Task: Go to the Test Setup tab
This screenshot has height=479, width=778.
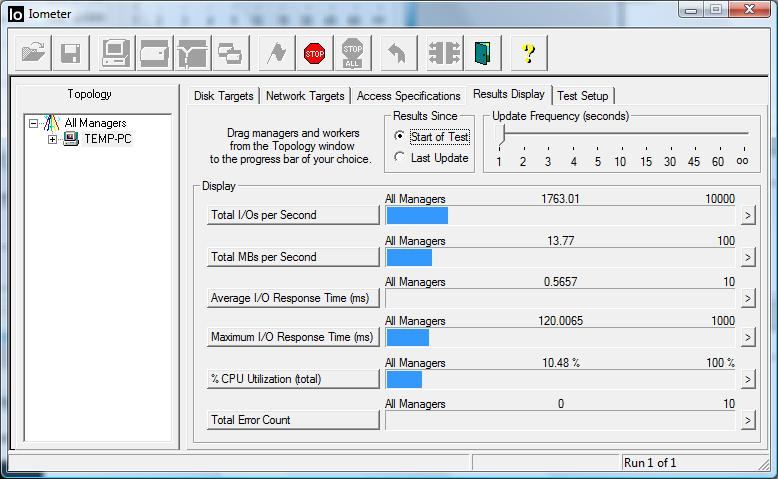Action: coord(583,96)
